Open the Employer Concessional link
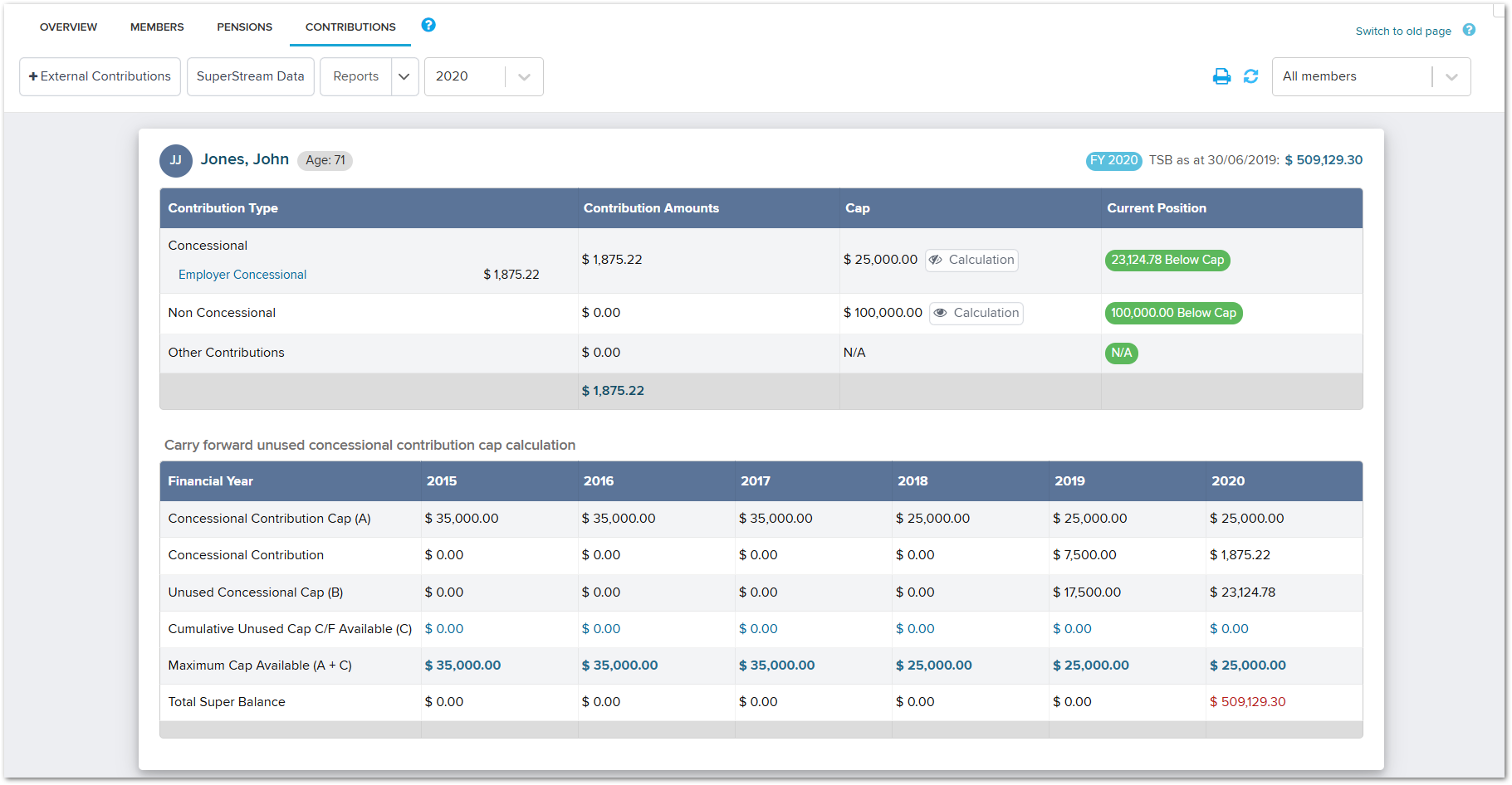 pos(242,274)
